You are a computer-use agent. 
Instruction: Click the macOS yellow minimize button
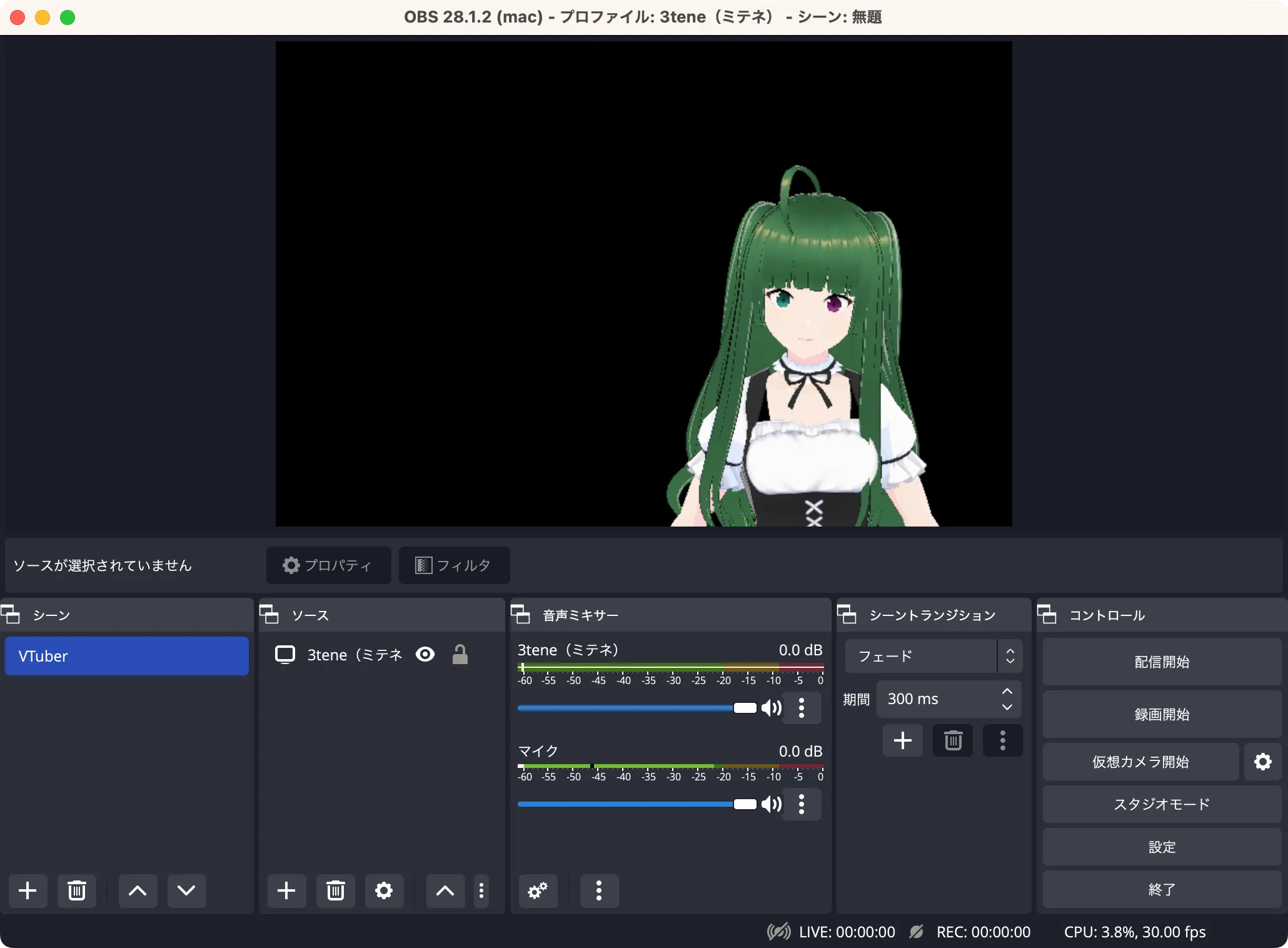point(43,18)
